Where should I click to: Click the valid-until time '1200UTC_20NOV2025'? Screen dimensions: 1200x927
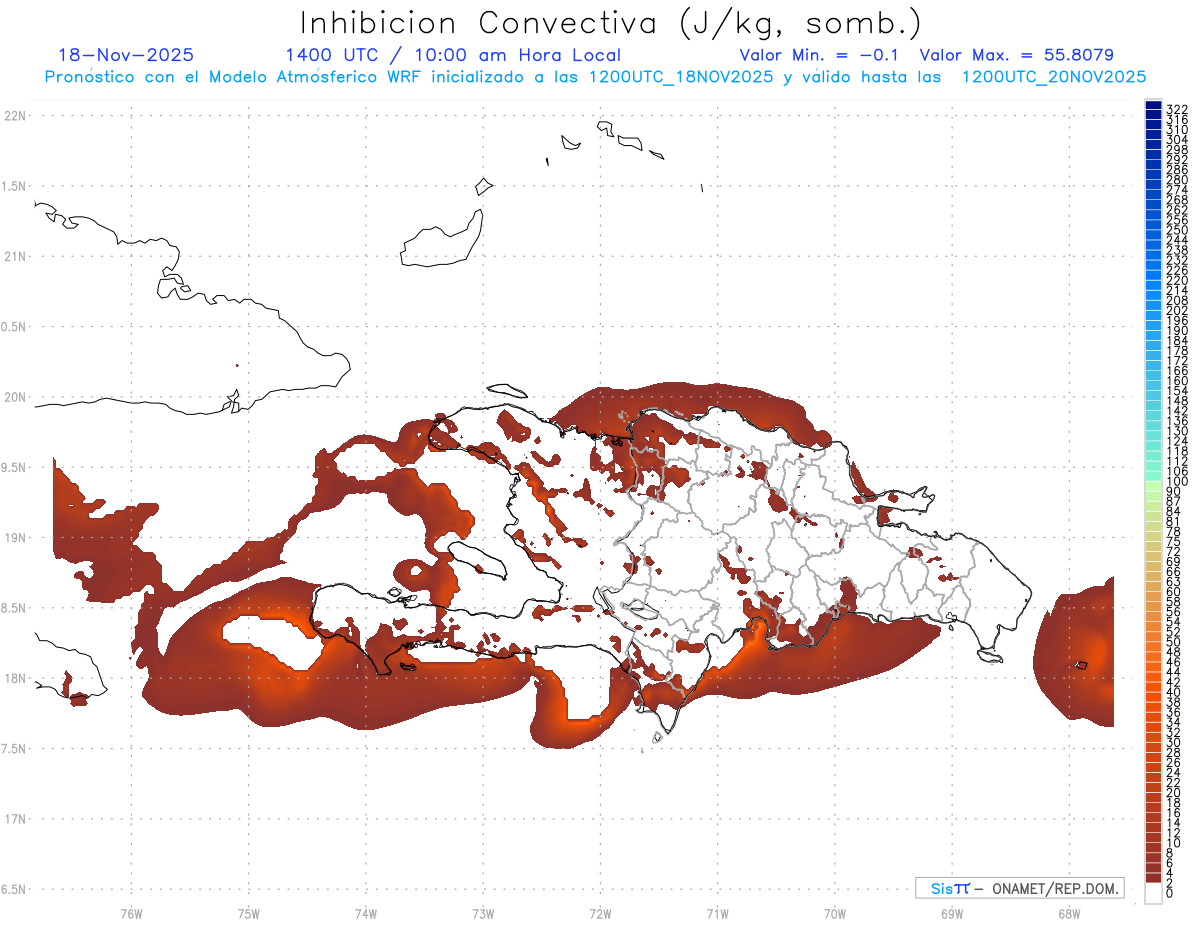(1053, 77)
